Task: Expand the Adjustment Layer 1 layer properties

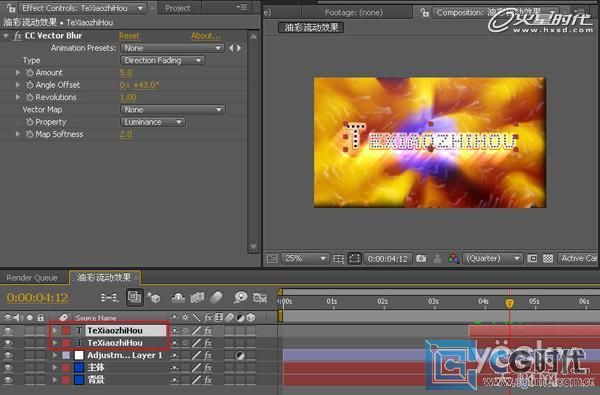Action: [x=55, y=355]
